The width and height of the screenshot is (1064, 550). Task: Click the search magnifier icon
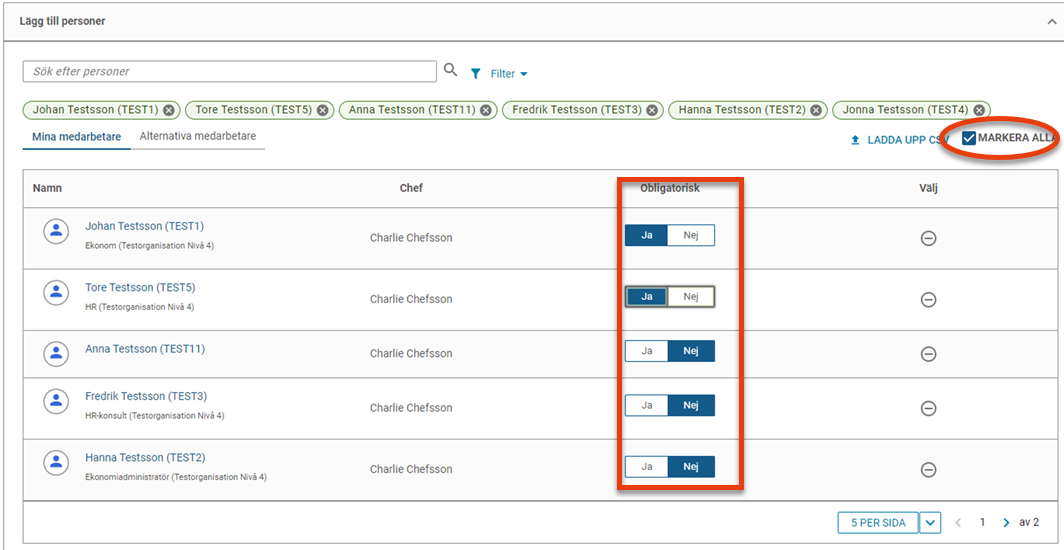[x=450, y=71]
